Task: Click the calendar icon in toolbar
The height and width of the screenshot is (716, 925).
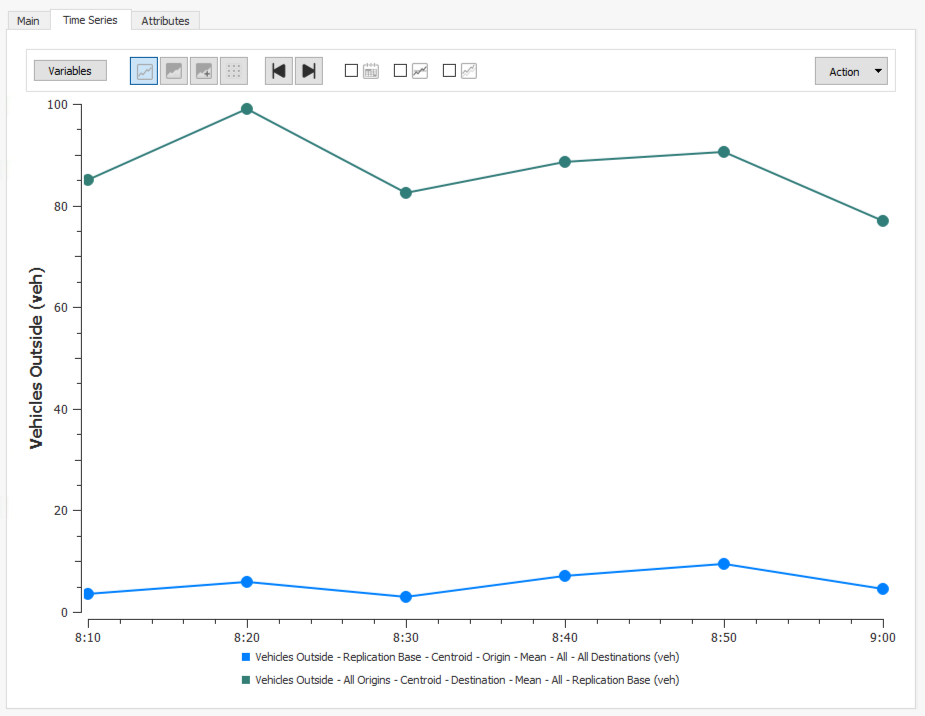Action: point(371,71)
